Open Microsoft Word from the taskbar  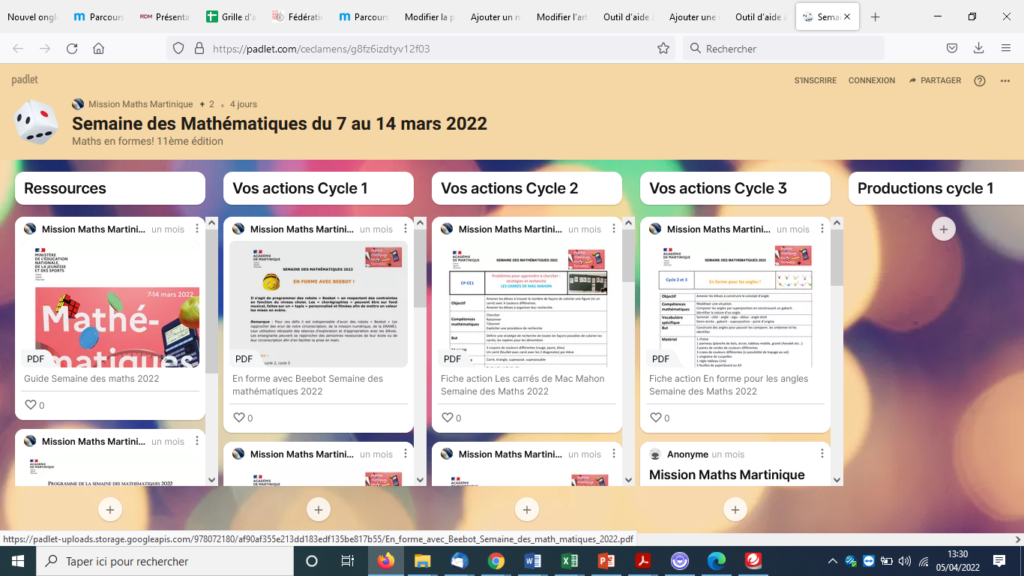(x=533, y=561)
